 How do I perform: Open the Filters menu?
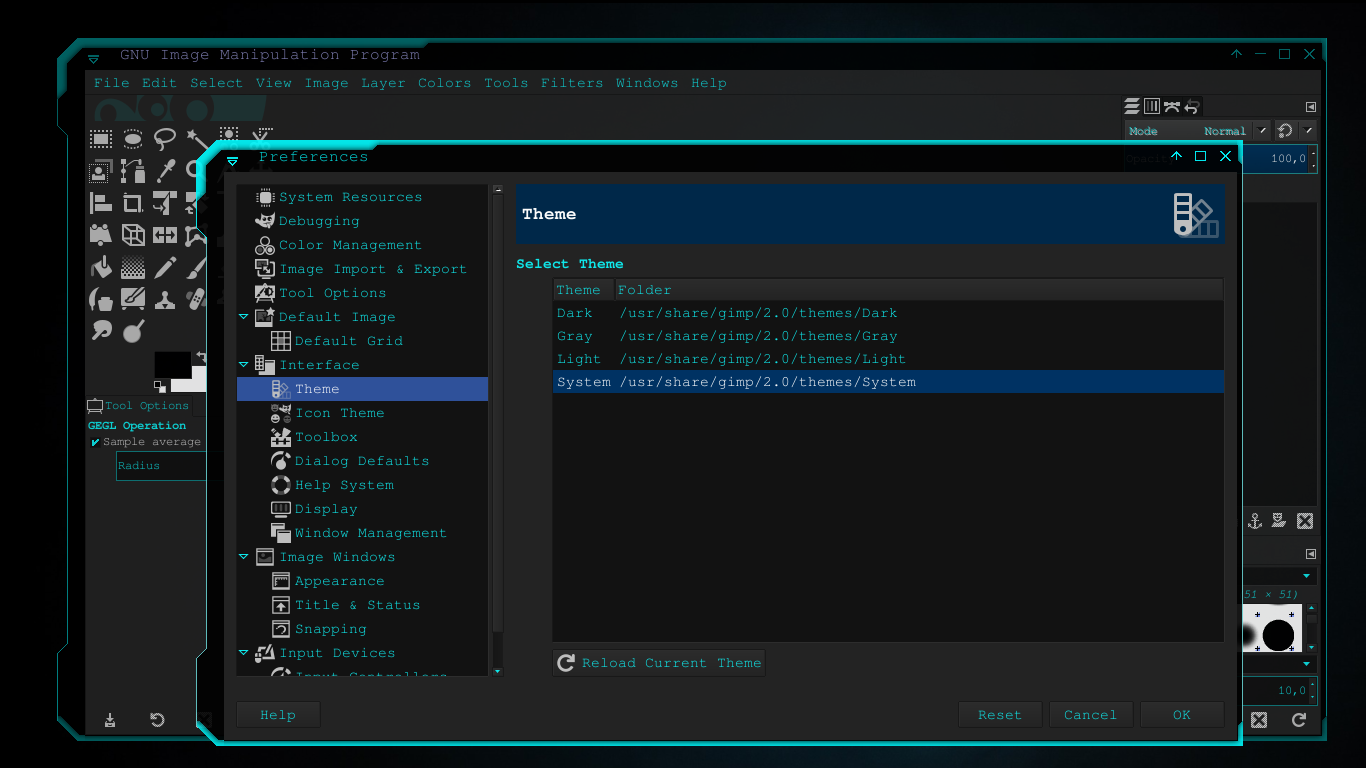572,83
